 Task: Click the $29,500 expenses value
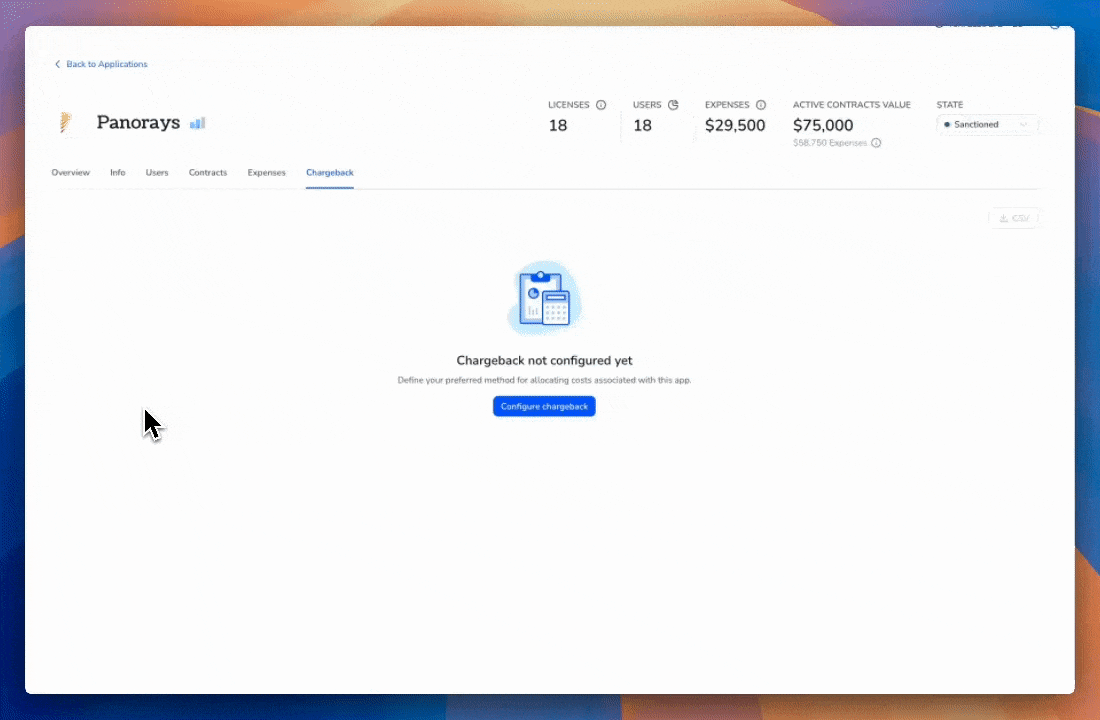pyautogui.click(x=735, y=125)
